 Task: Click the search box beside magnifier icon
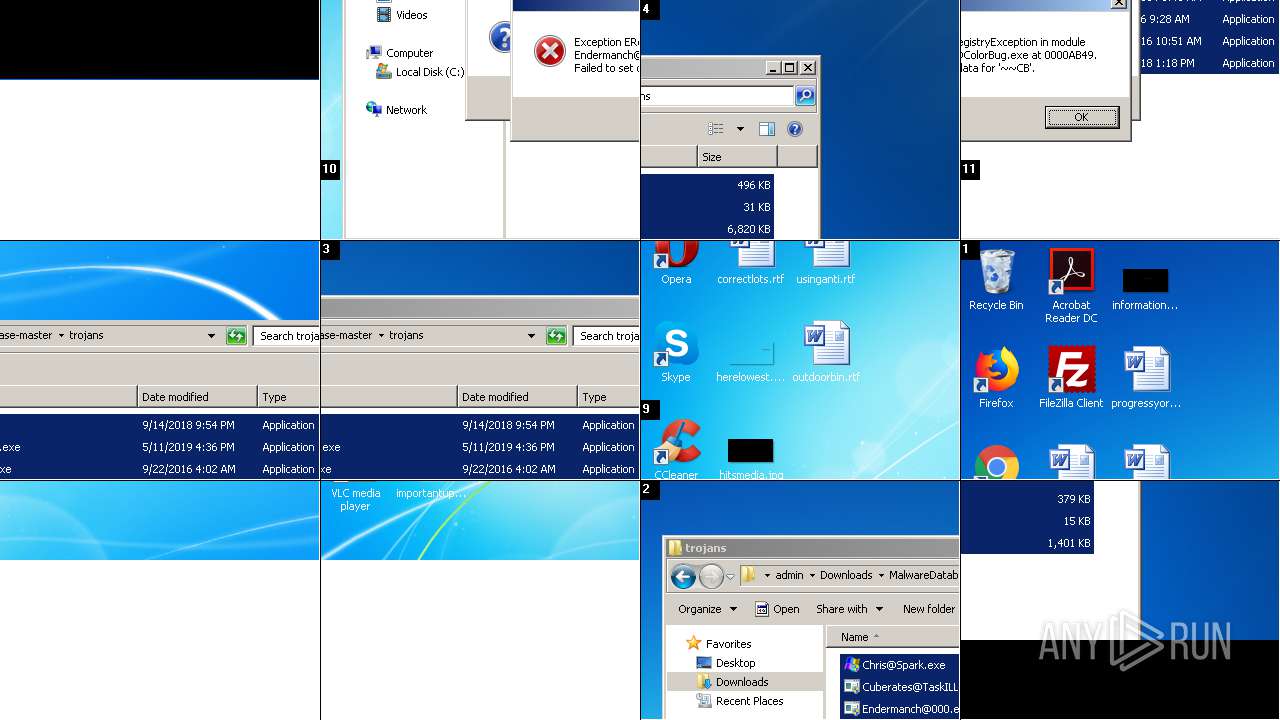coord(717,96)
